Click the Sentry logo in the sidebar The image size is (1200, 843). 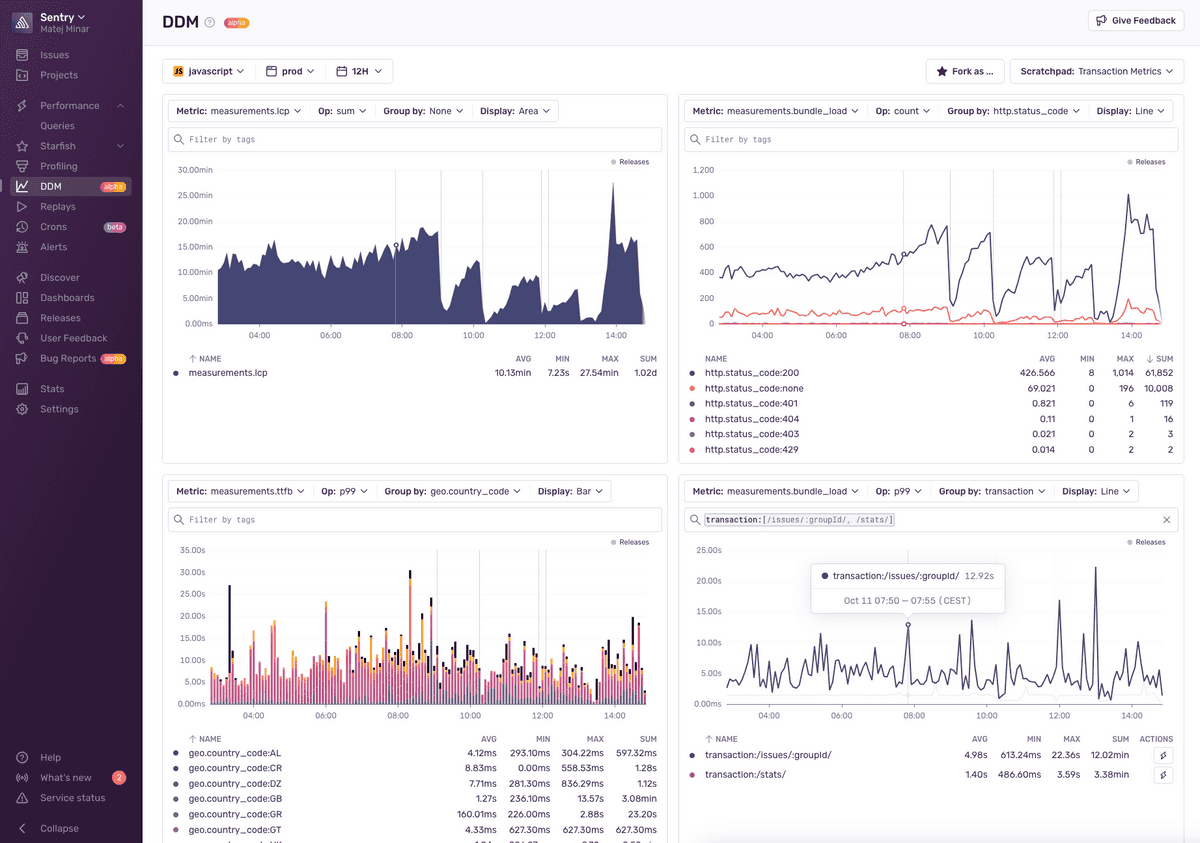[x=22, y=22]
